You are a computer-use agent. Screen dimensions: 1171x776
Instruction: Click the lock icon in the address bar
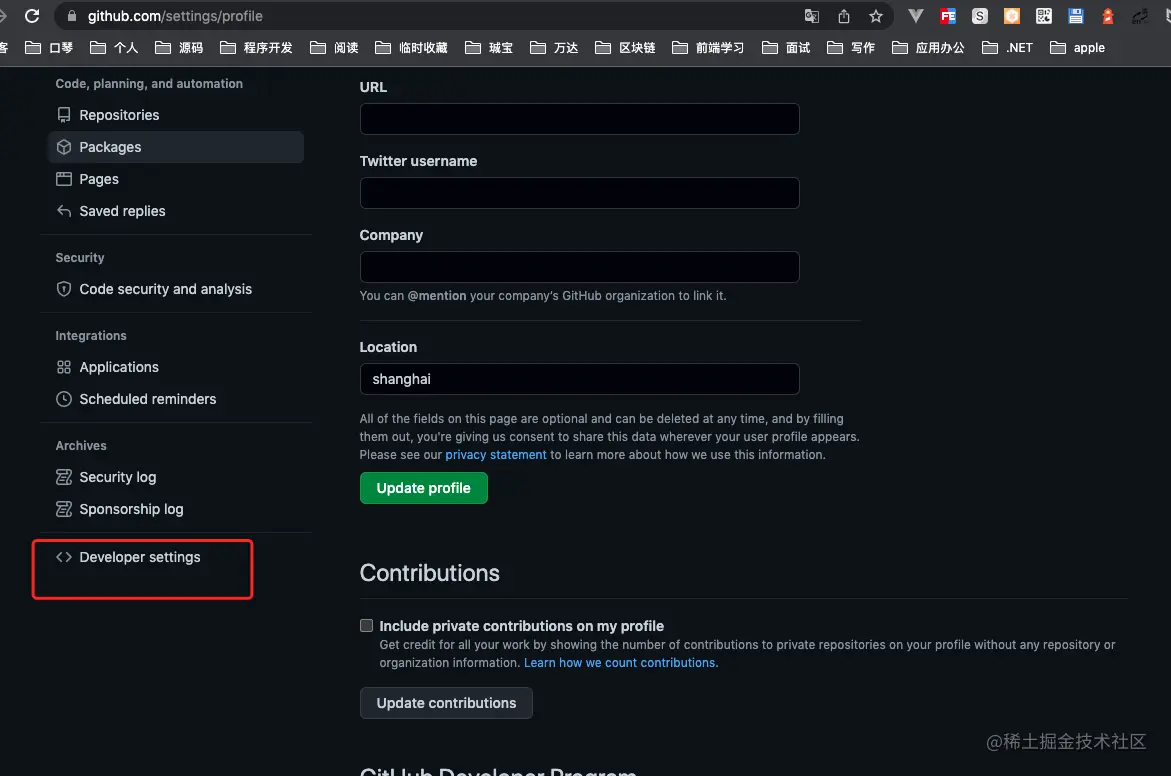pyautogui.click(x=72, y=16)
